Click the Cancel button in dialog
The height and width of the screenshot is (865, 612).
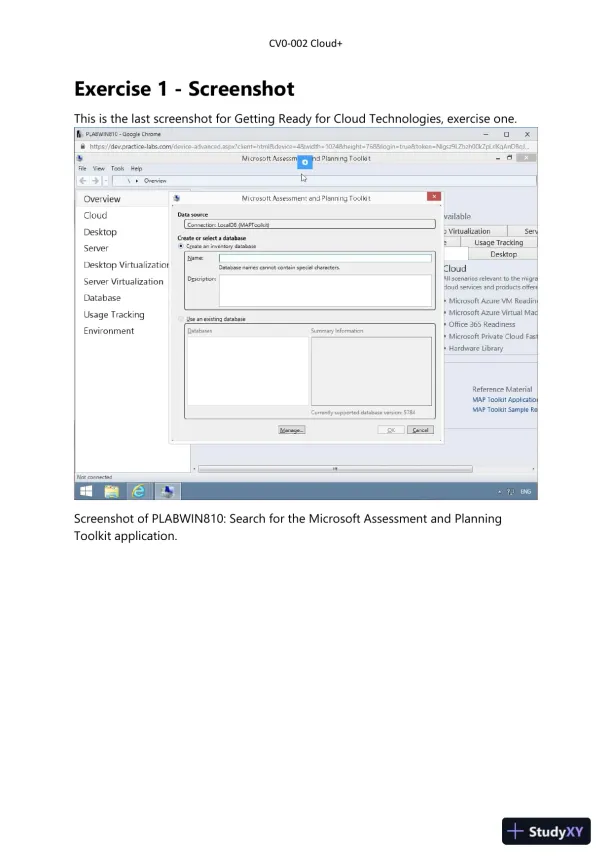420,429
